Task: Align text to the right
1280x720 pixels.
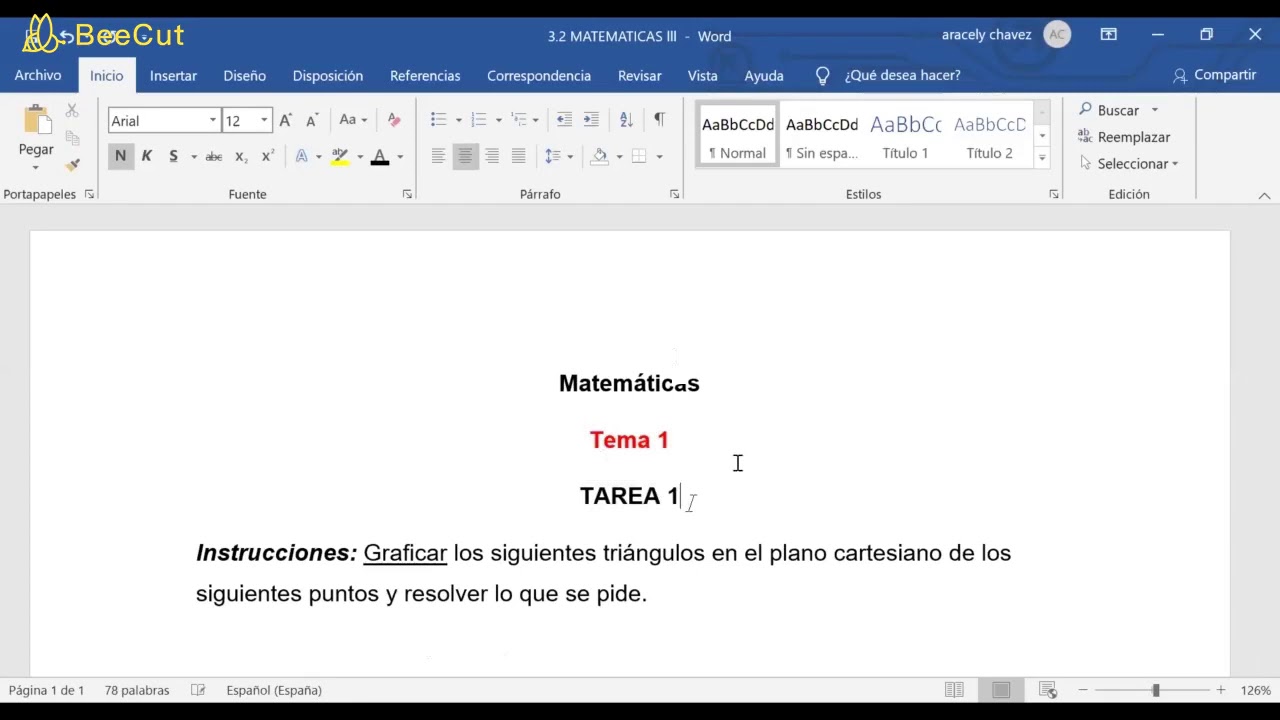Action: 492,156
